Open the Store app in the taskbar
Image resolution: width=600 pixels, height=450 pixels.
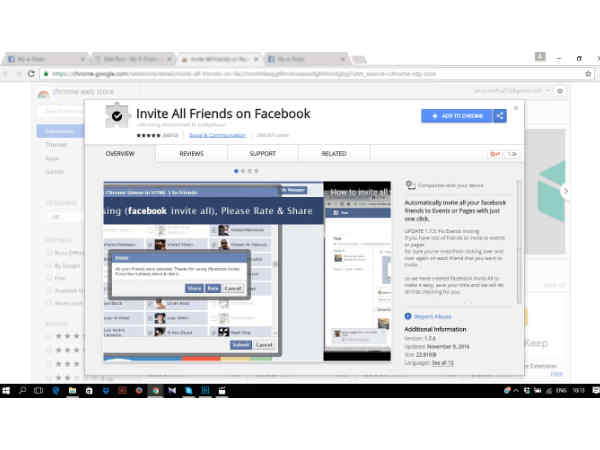click(x=89, y=390)
